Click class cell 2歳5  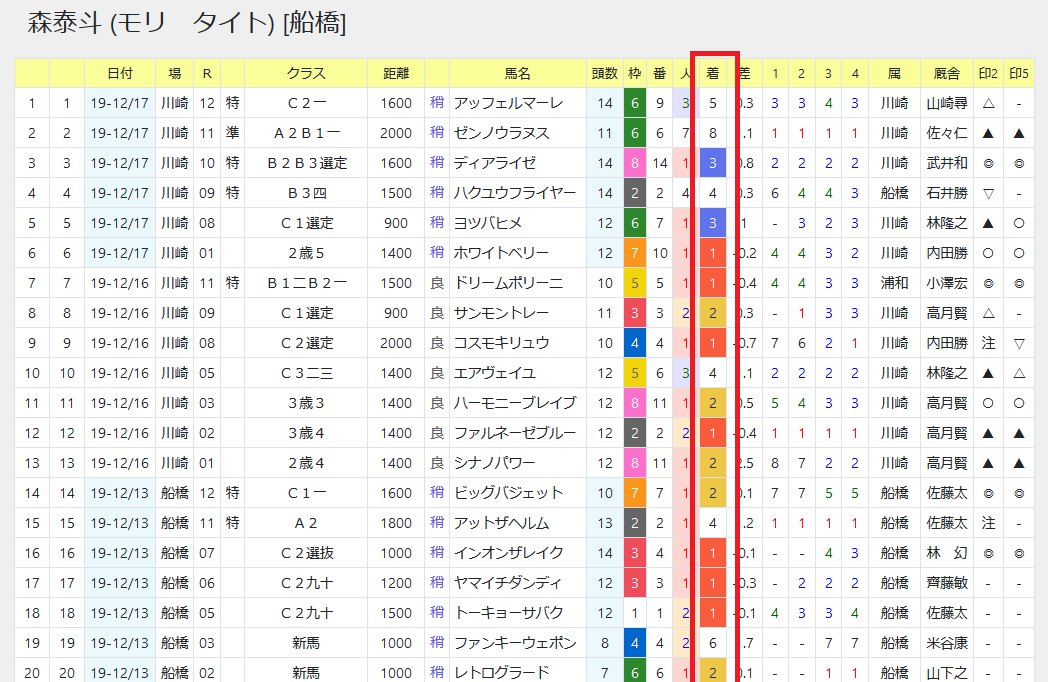pyautogui.click(x=306, y=253)
